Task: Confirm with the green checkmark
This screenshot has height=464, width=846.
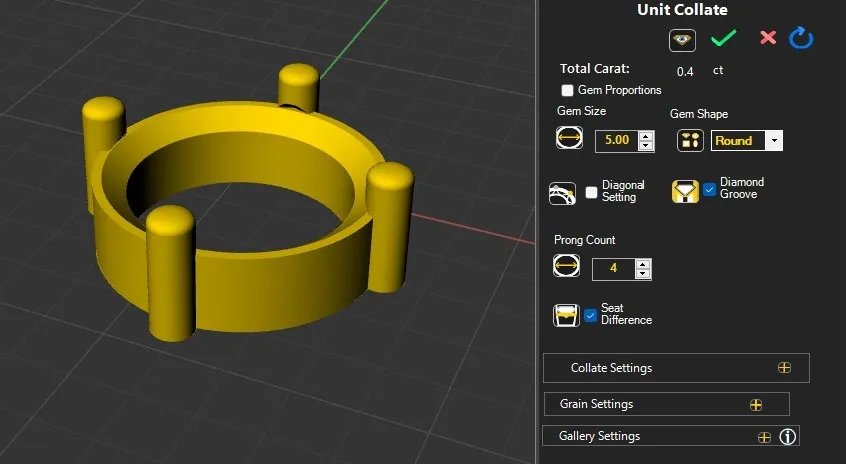Action: point(723,38)
